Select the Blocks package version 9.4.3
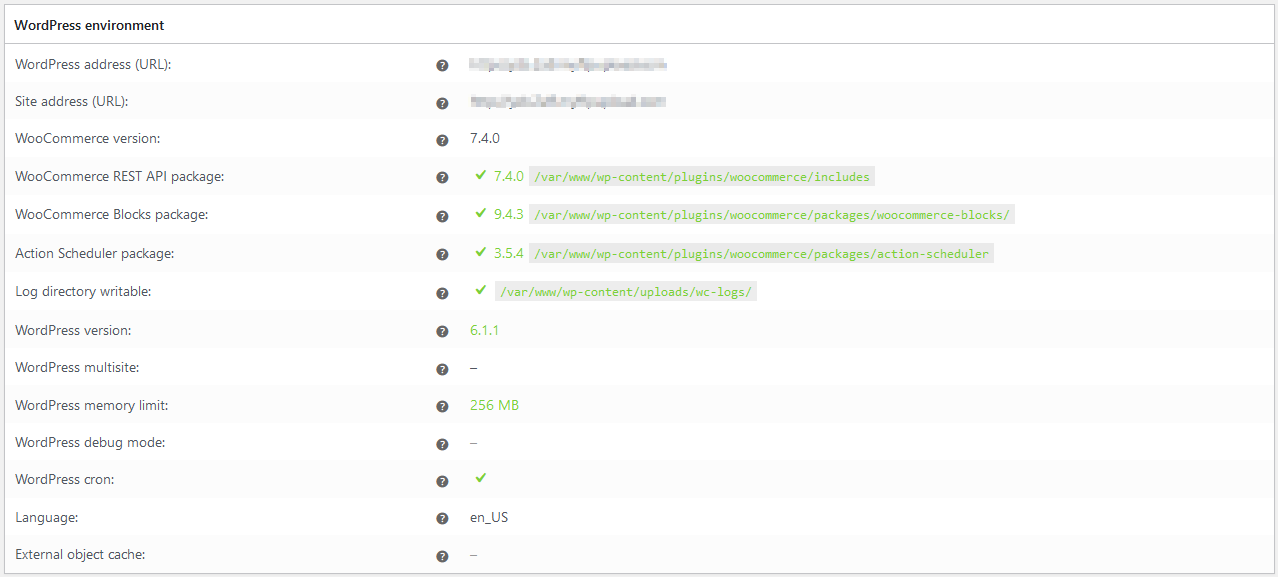The image size is (1278, 577). tap(509, 214)
